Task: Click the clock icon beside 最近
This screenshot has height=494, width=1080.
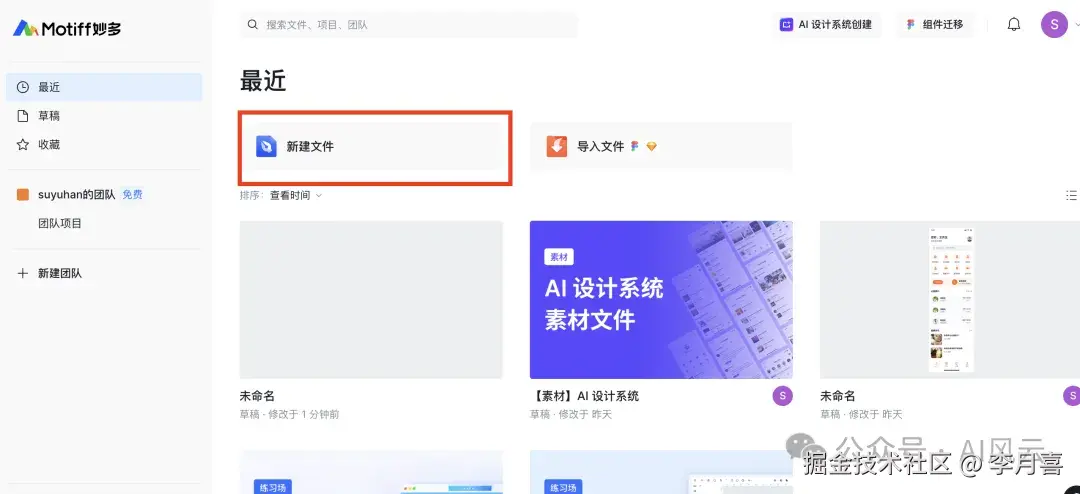Action: [23, 87]
